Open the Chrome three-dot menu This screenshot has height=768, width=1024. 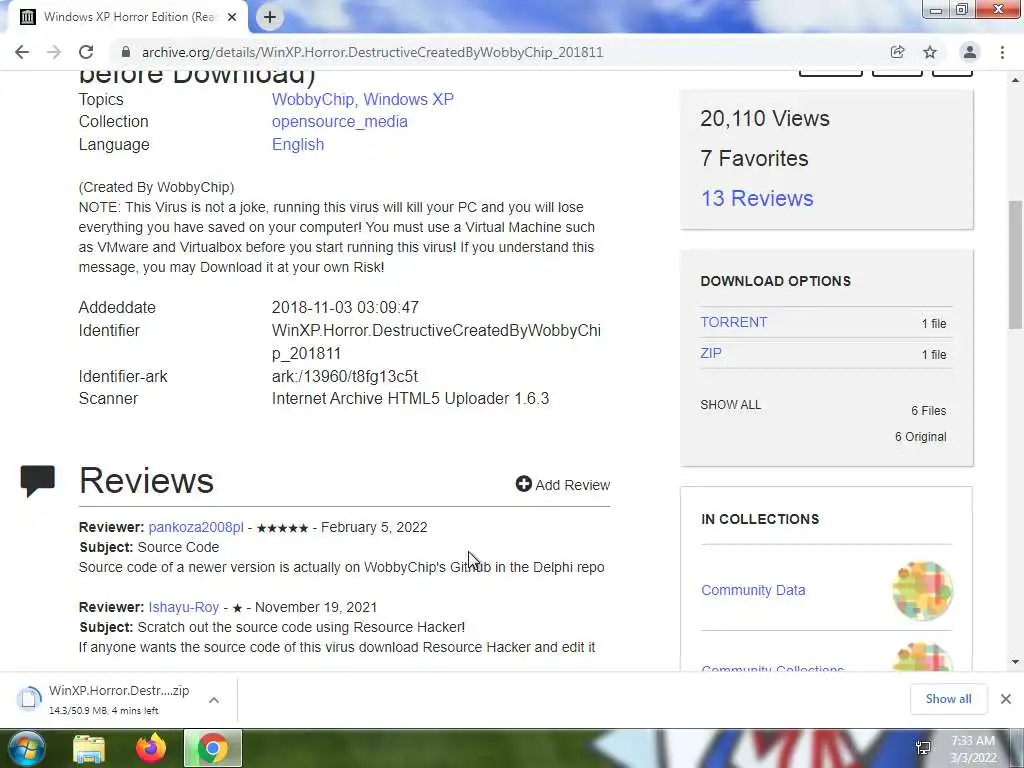click(x=1002, y=52)
